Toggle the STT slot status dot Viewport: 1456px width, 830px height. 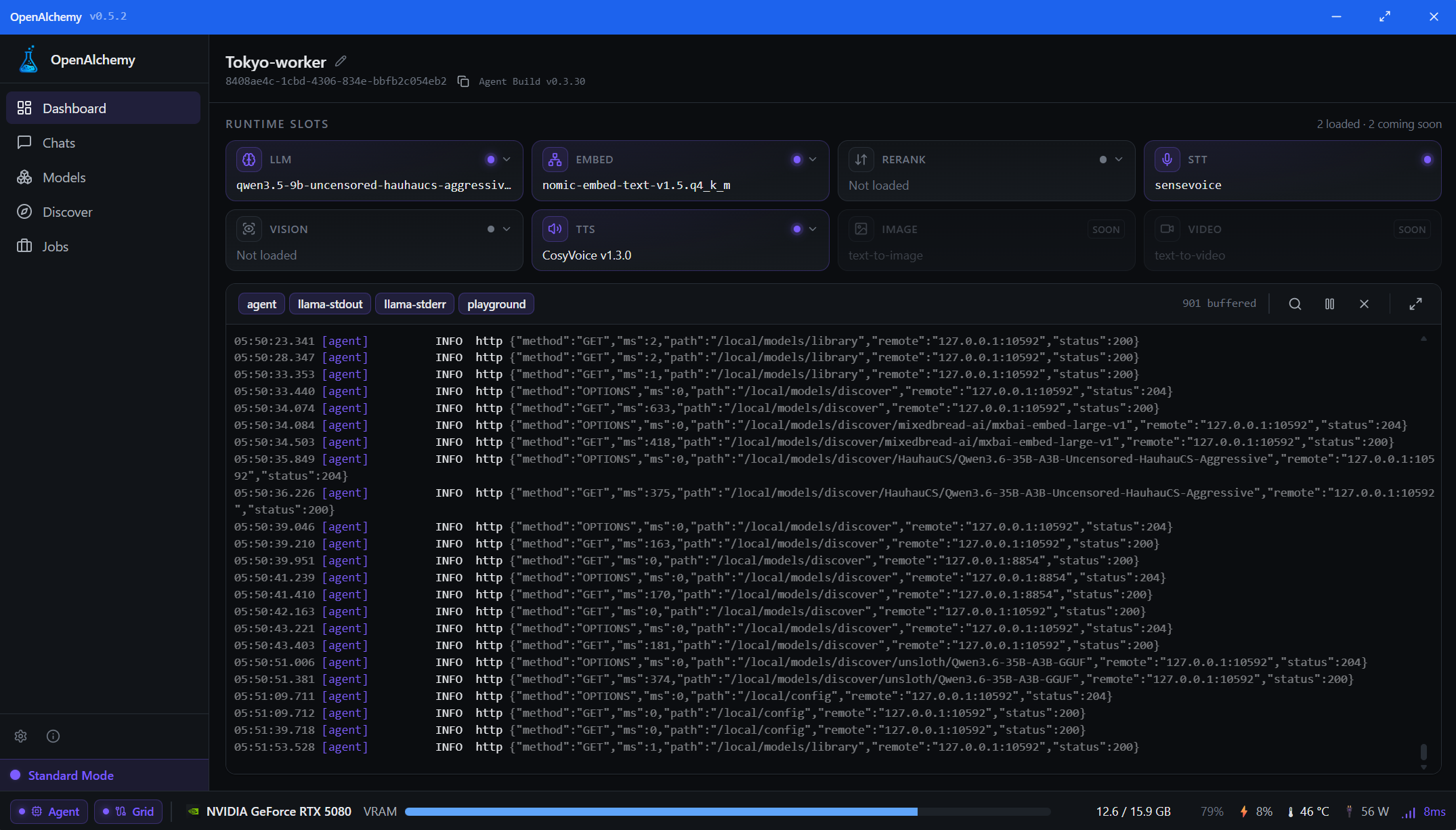[1428, 159]
